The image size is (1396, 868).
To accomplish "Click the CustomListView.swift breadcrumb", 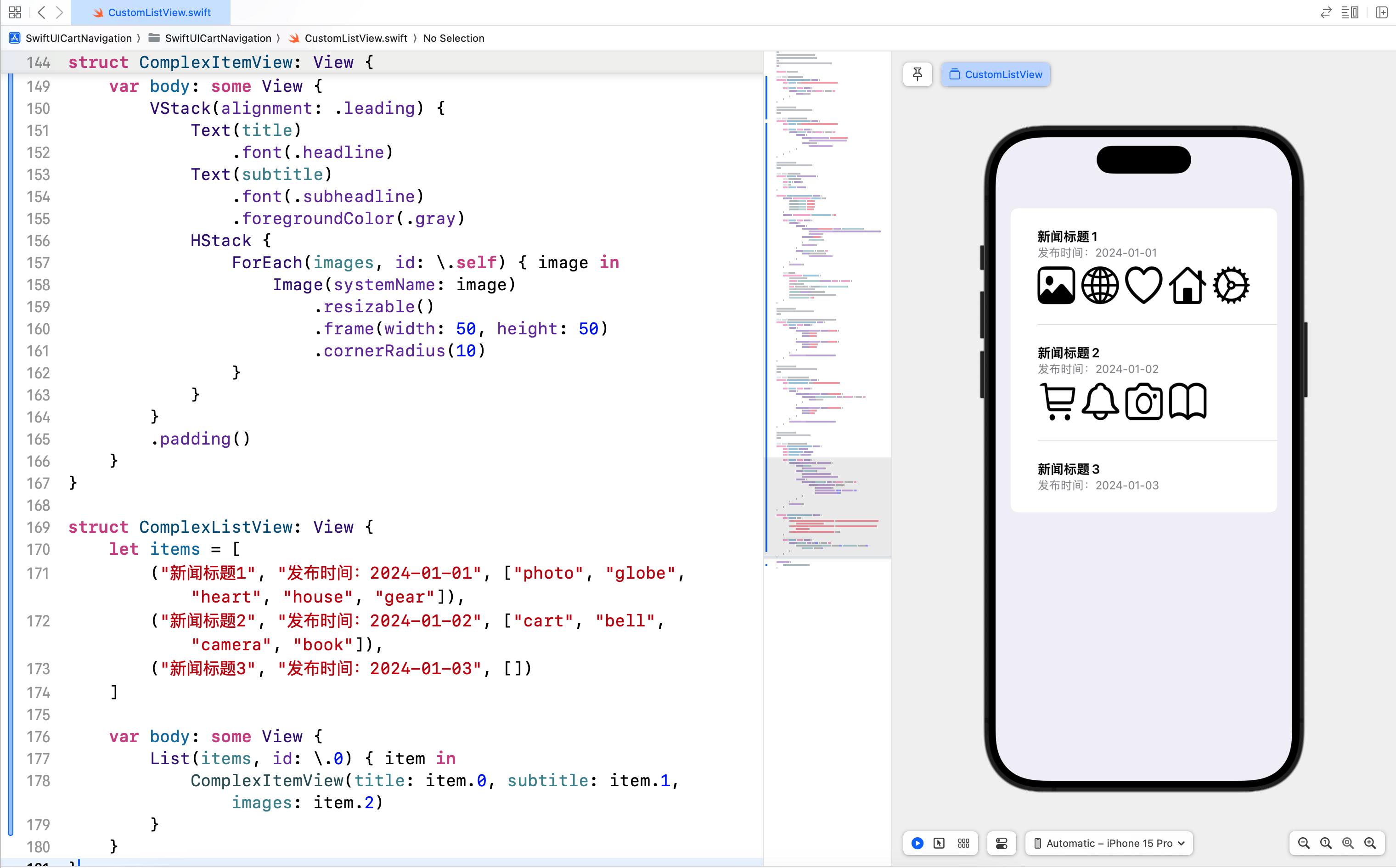I will (x=348, y=38).
